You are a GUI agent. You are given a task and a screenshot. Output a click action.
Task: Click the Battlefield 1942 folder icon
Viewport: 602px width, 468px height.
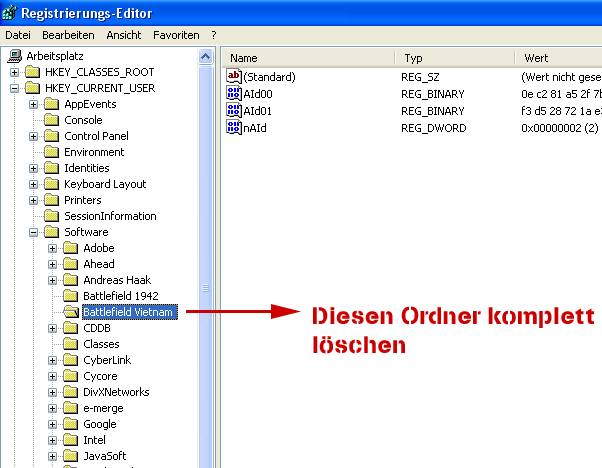tap(71, 296)
